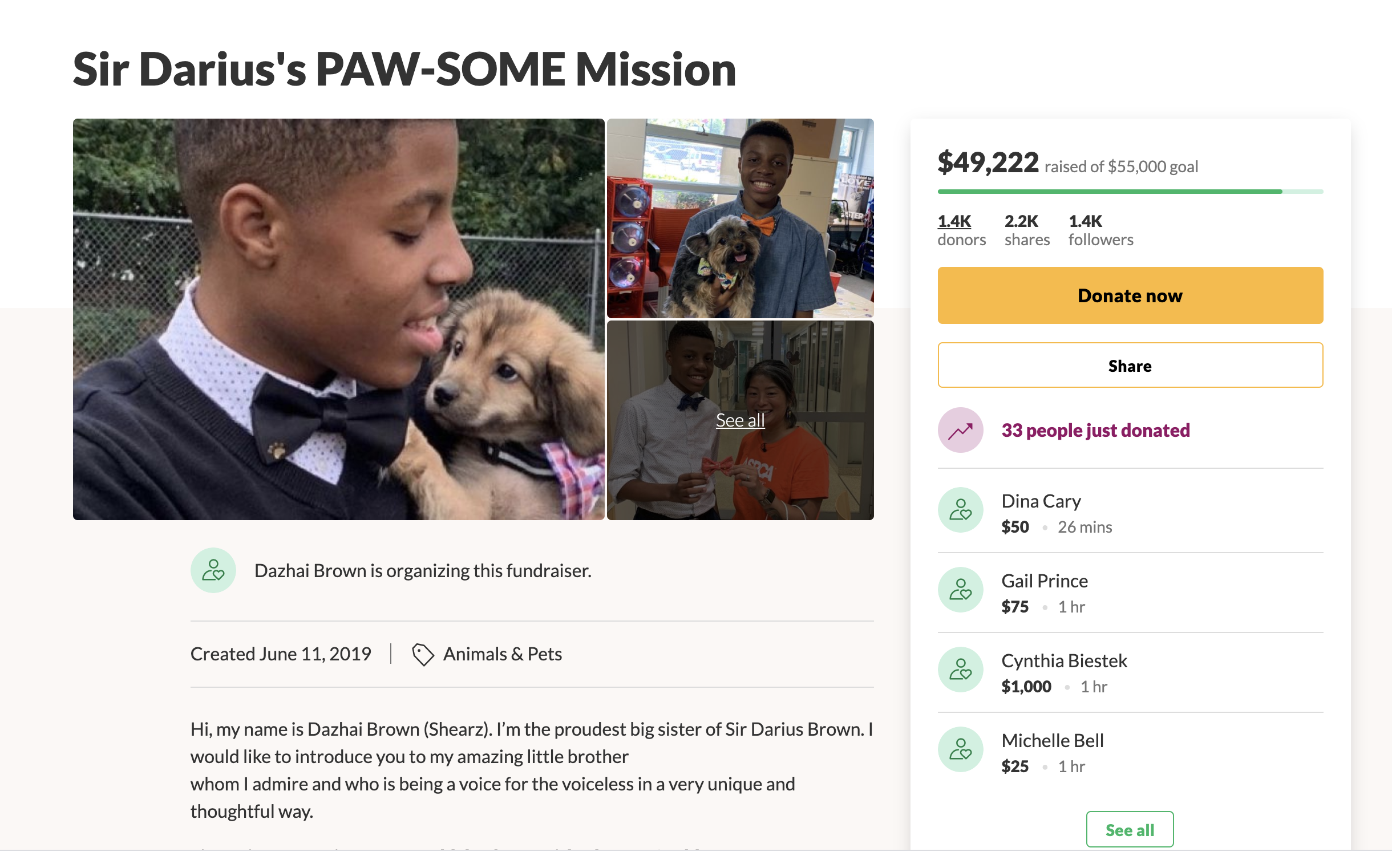Click Dina Cary's donor avatar icon
This screenshot has width=1392, height=868.
pos(960,510)
